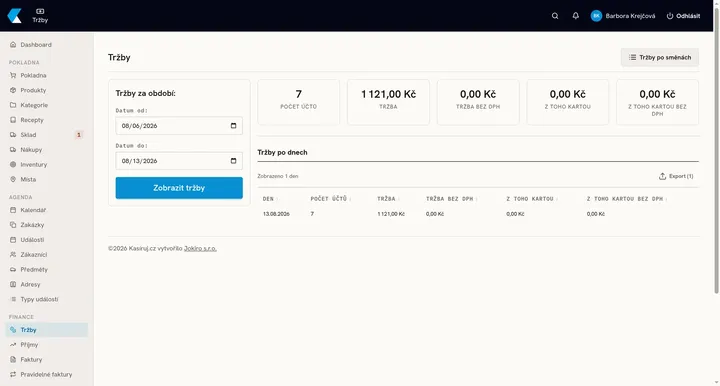Image resolution: width=720 pixels, height=386 pixels.
Task: Click the Tržby po dnech heading
Action: [282, 152]
